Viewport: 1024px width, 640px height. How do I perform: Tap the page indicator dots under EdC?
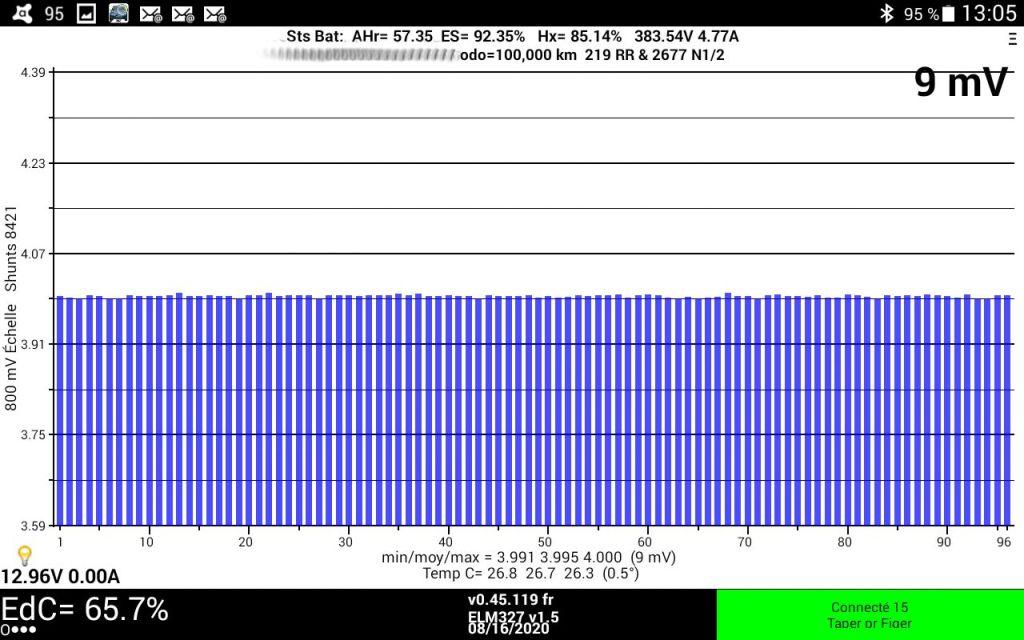pos(18,630)
